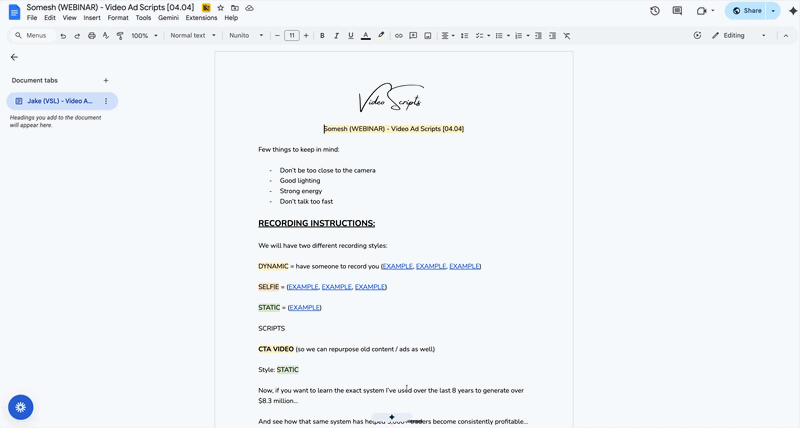Click the document title in the header
The width and height of the screenshot is (800, 428).
(110, 8)
